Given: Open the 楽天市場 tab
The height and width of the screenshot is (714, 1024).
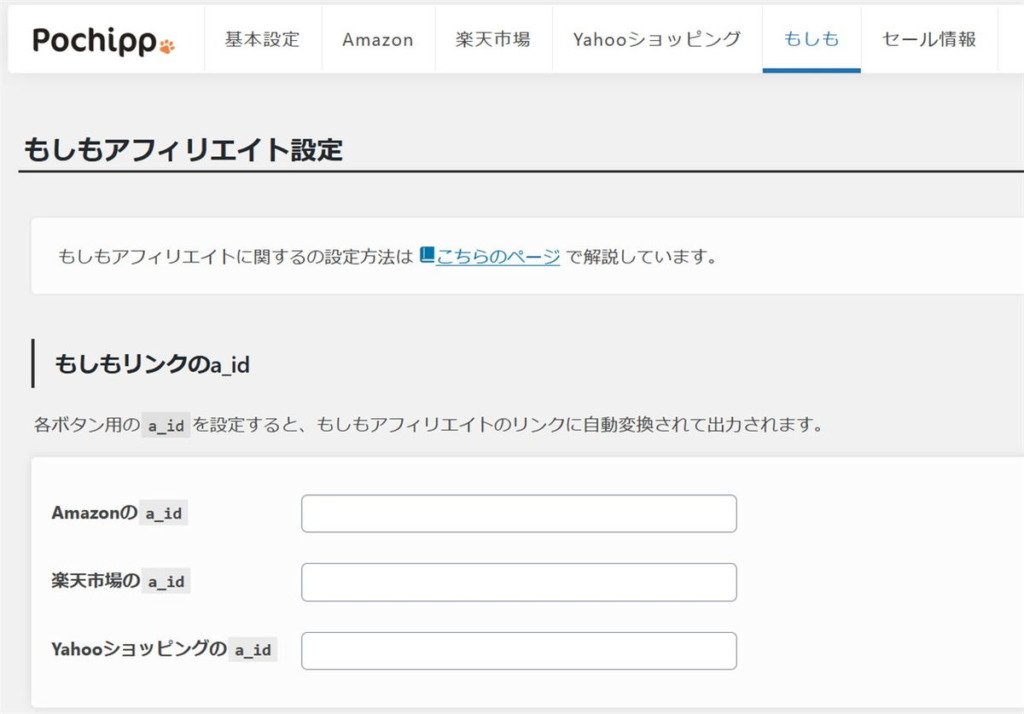Looking at the screenshot, I should (x=493, y=39).
